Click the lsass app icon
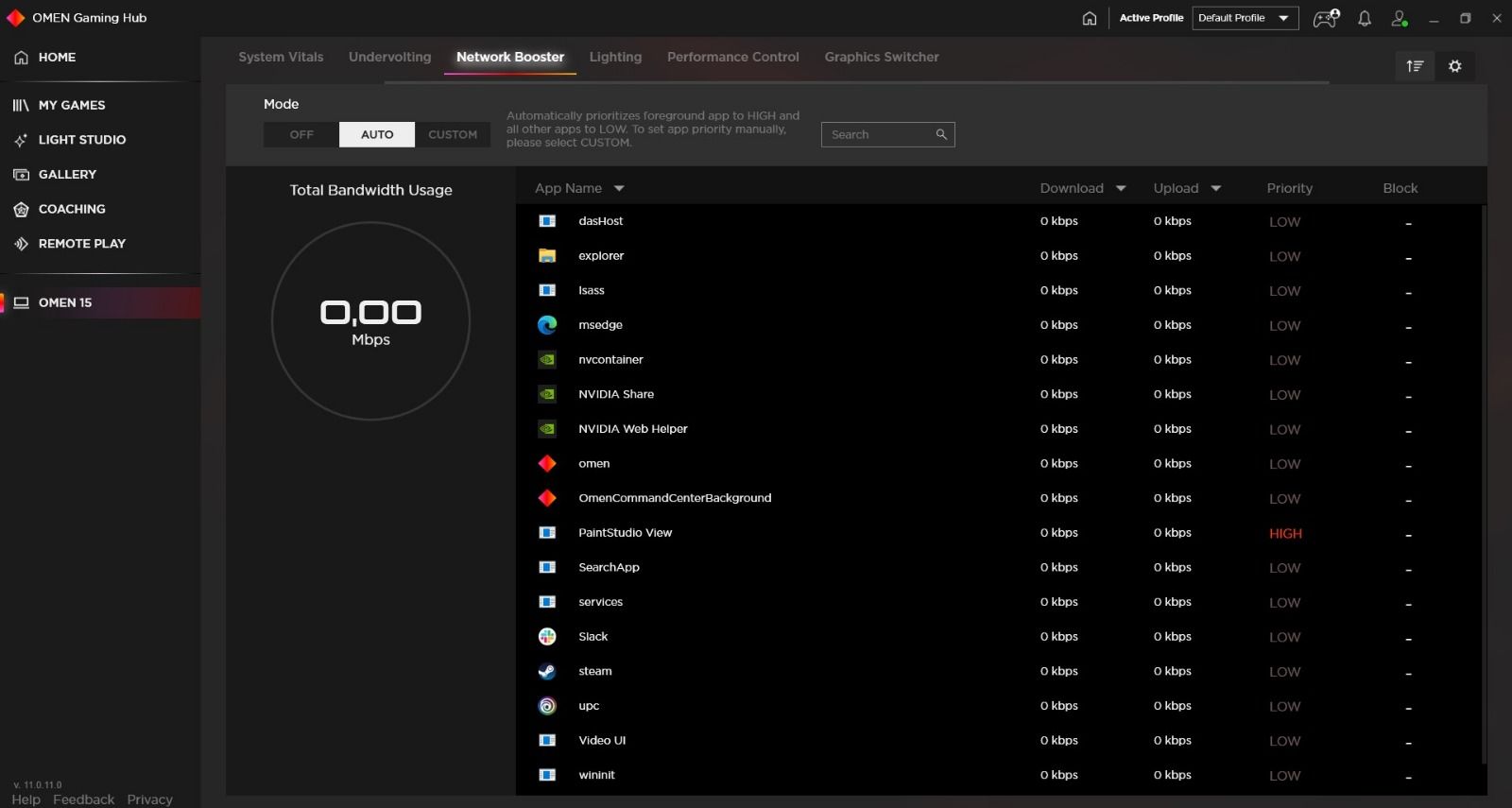 (547, 290)
